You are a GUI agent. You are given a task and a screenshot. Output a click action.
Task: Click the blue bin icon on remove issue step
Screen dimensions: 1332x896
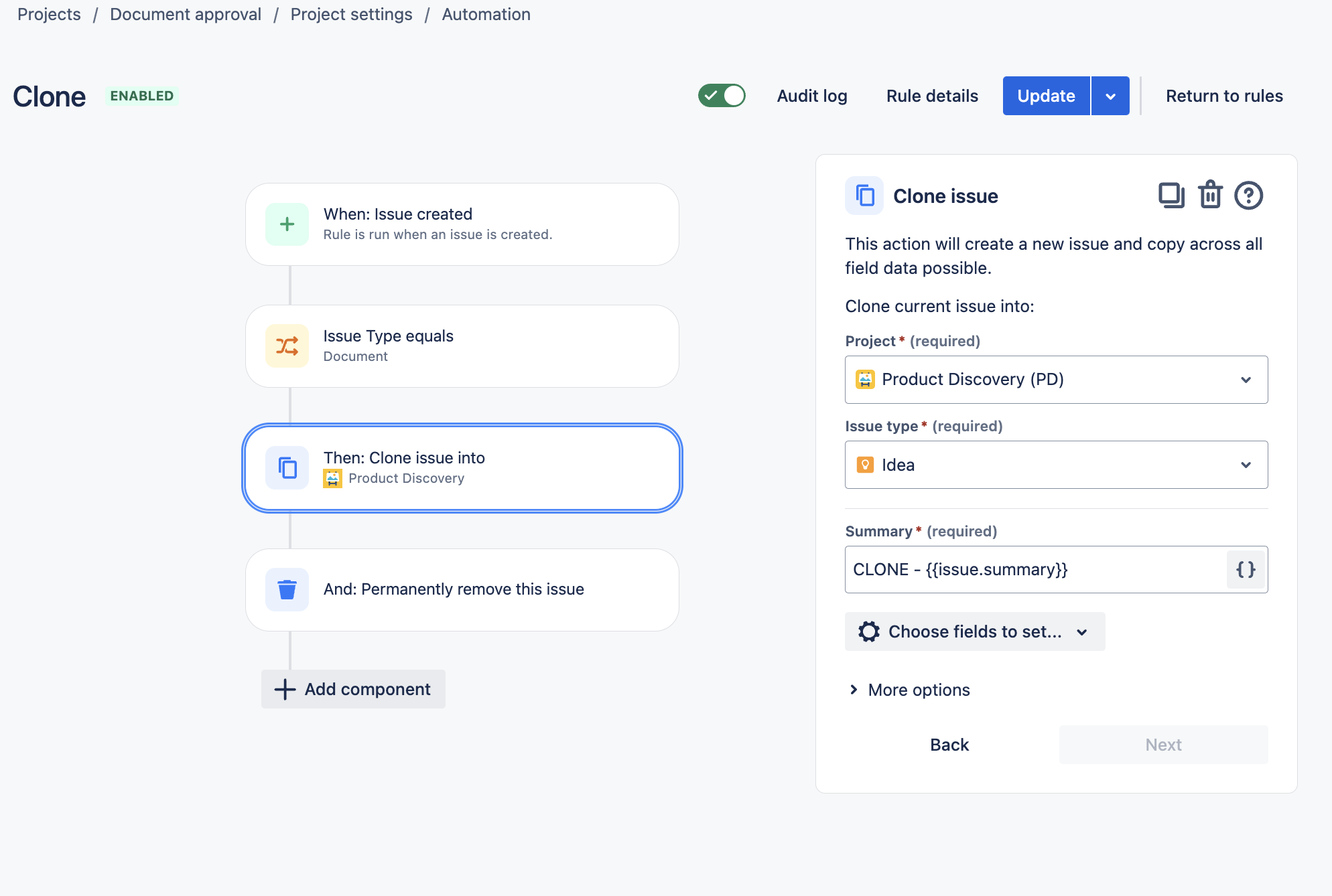287,590
